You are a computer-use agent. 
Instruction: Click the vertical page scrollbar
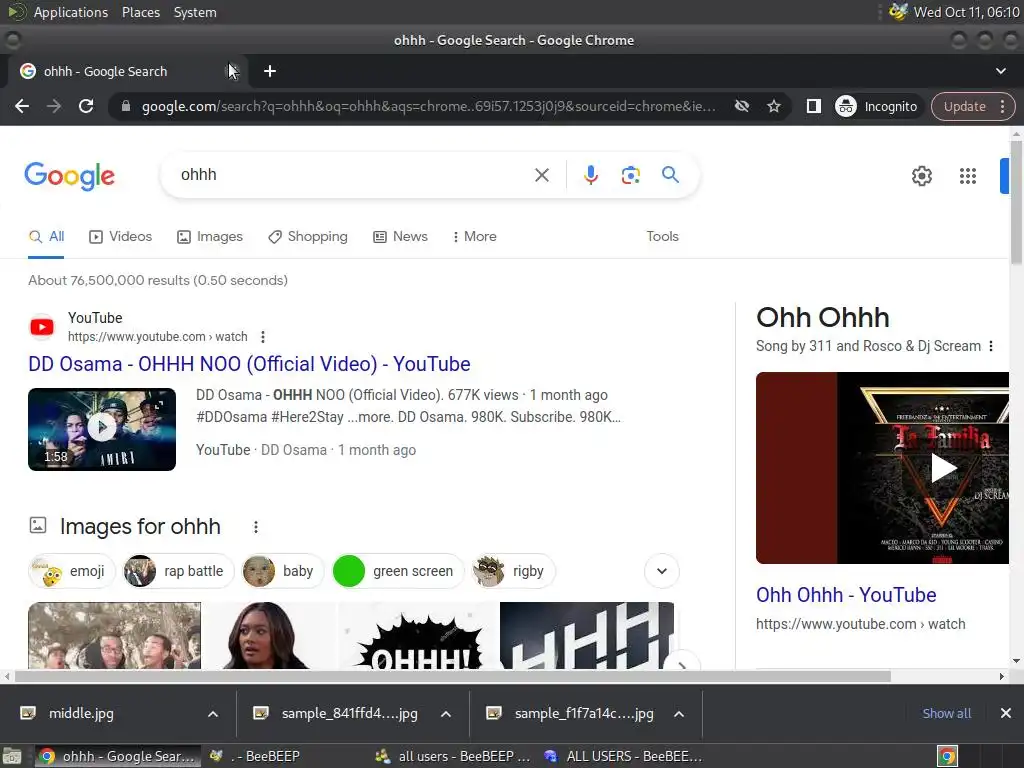tap(1016, 202)
